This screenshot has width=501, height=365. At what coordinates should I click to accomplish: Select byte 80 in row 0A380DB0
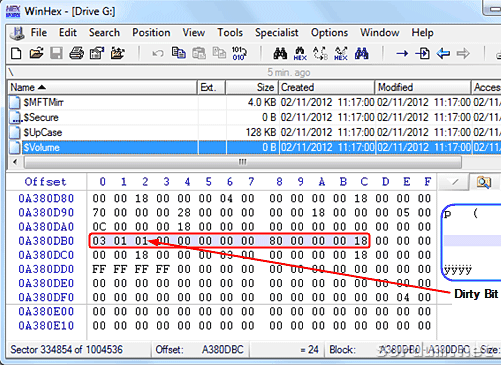coord(276,241)
